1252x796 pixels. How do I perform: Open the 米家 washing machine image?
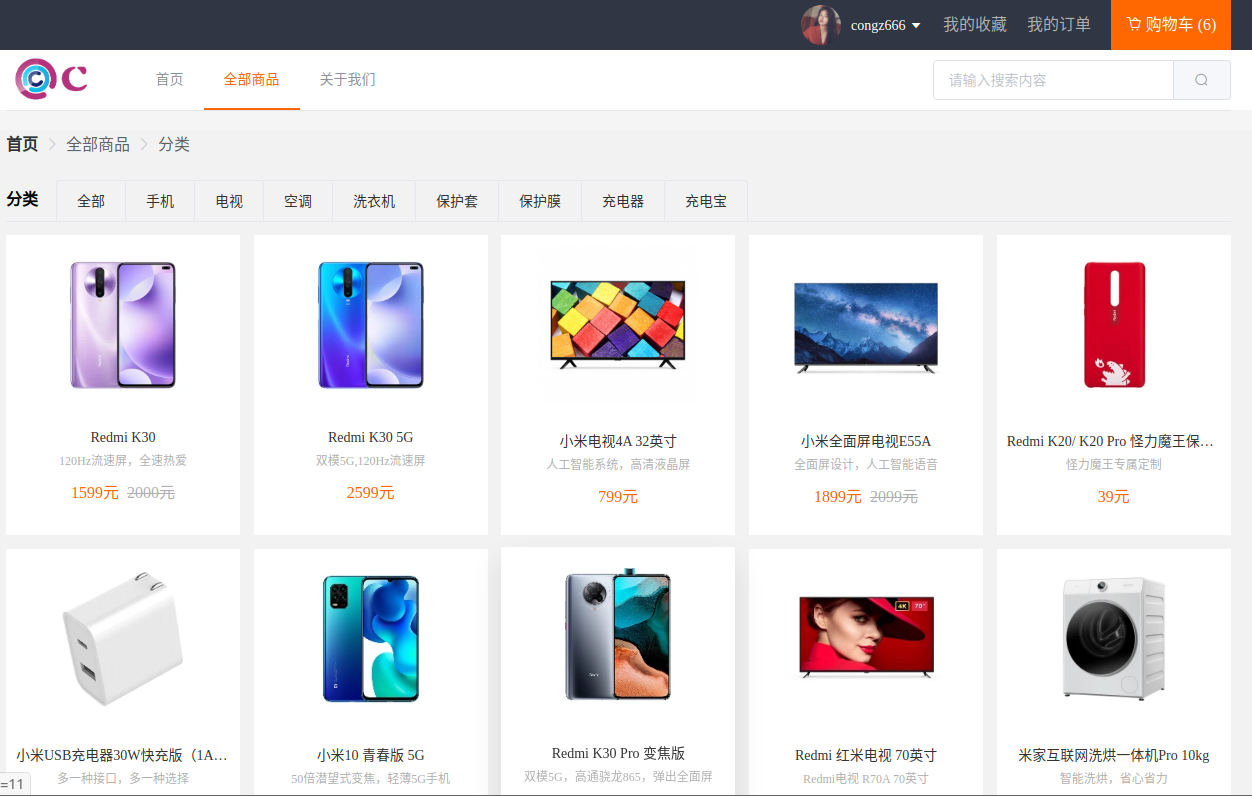click(x=1114, y=637)
